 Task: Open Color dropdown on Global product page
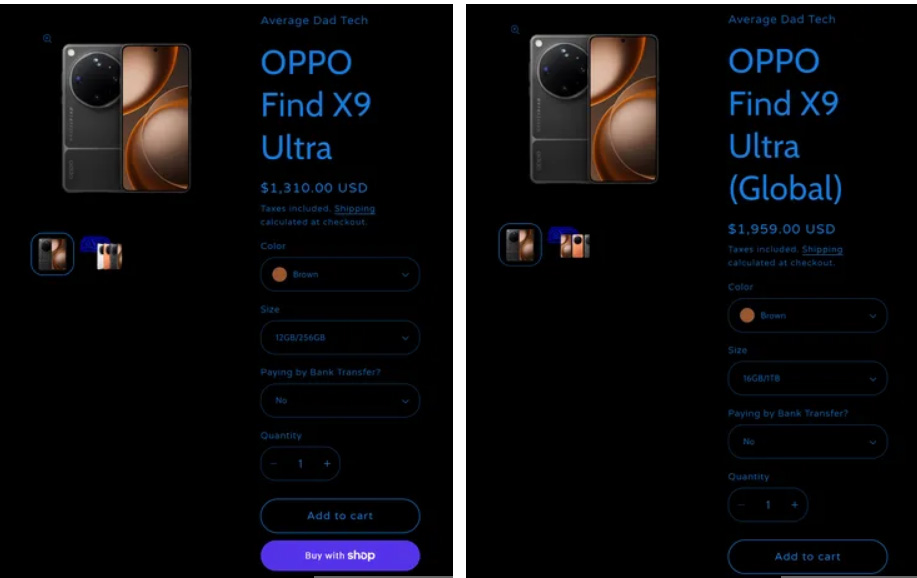tap(807, 315)
